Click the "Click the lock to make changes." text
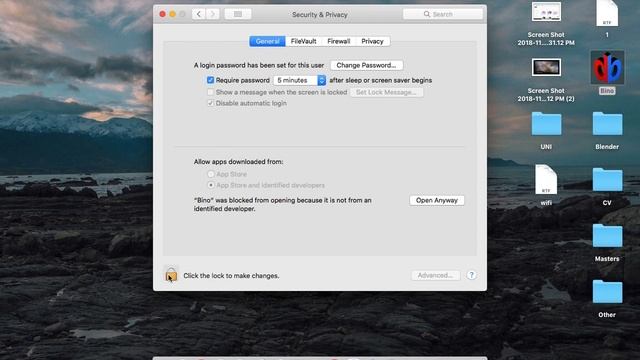Viewport: 640px width, 360px height. pyautogui.click(x=231, y=276)
